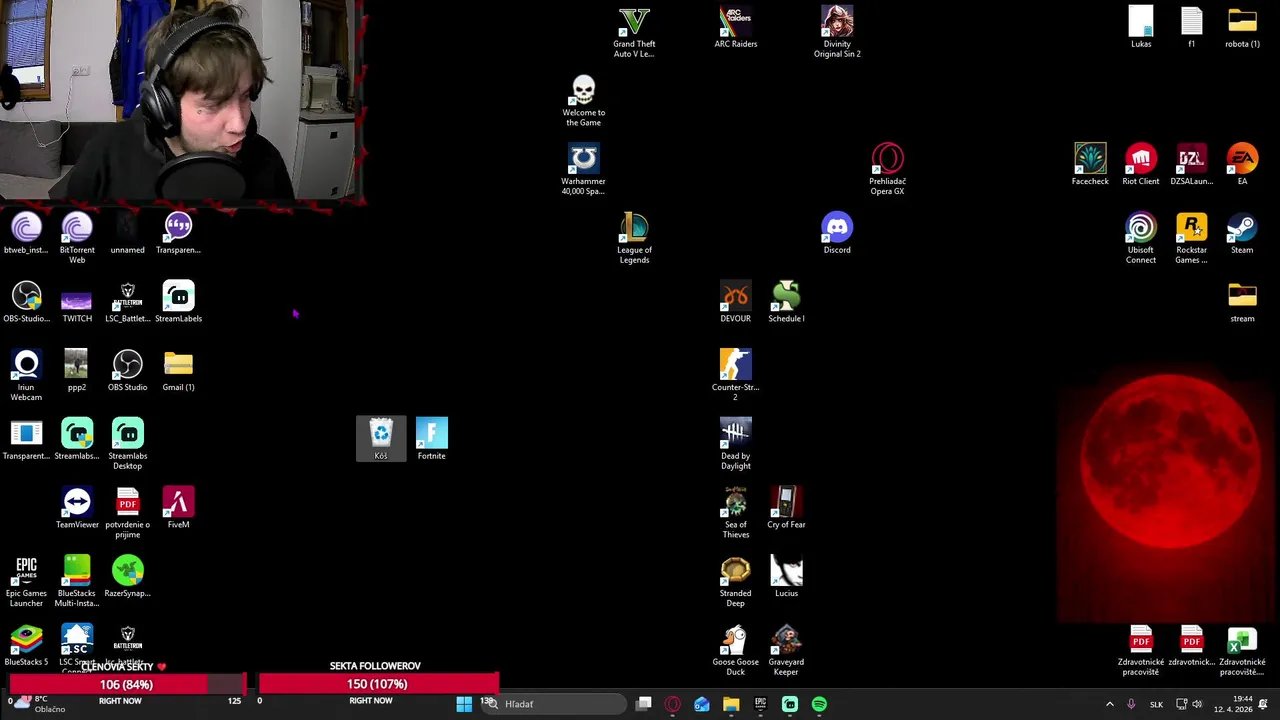
Task: Open Welcome to the Game shortcut
Action: (x=583, y=100)
